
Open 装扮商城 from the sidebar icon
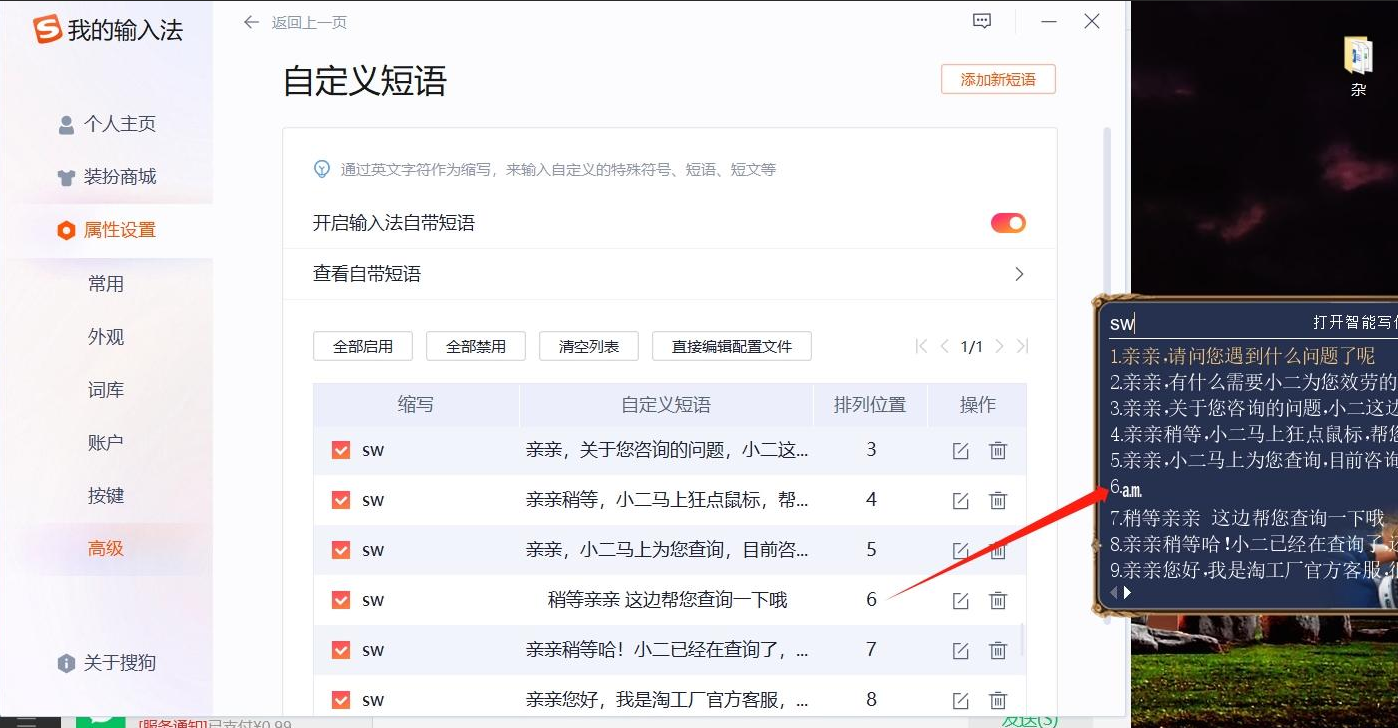tap(64, 176)
